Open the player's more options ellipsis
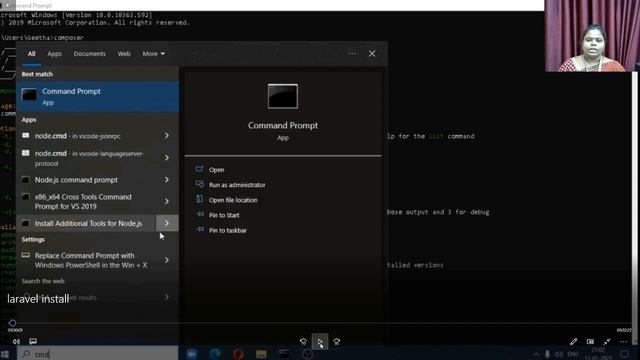Screen dimensions: 640x360 pyautogui.click(x=623, y=341)
